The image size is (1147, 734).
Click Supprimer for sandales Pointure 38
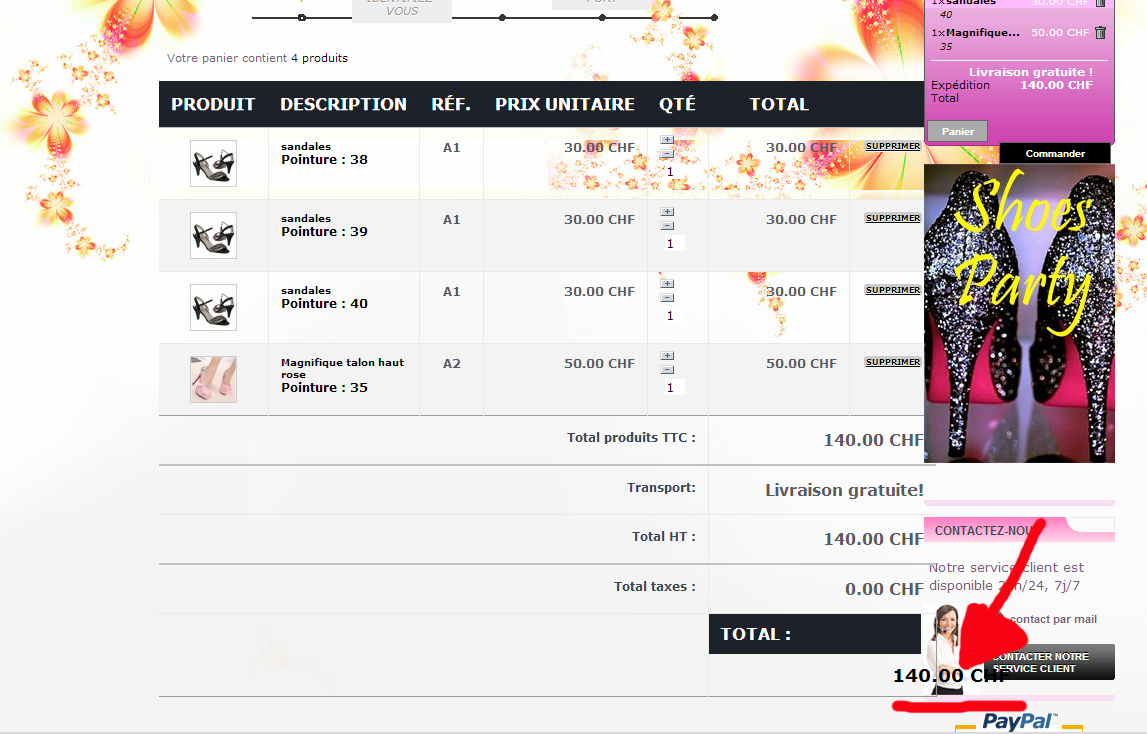[x=892, y=146]
